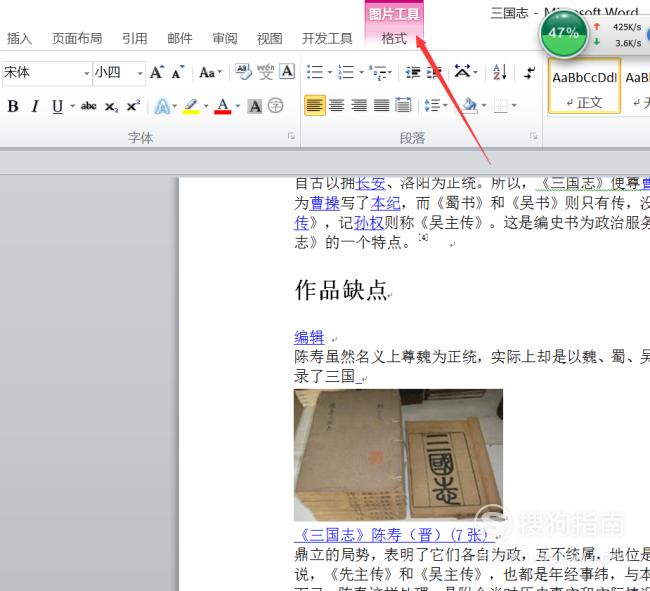Image resolution: width=650 pixels, height=591 pixels.
Task: Justify the paragraph text
Action: [x=381, y=105]
